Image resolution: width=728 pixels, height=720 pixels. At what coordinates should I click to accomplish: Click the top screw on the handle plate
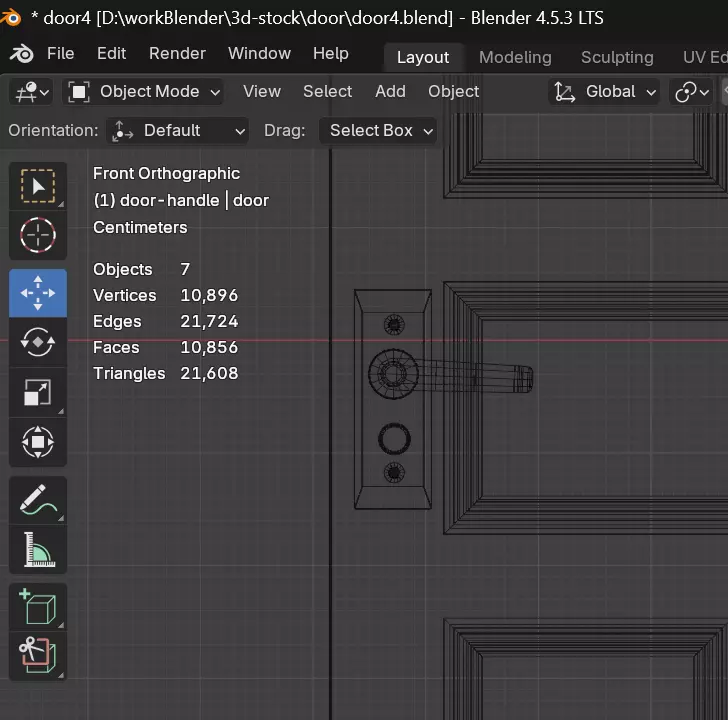tap(394, 324)
